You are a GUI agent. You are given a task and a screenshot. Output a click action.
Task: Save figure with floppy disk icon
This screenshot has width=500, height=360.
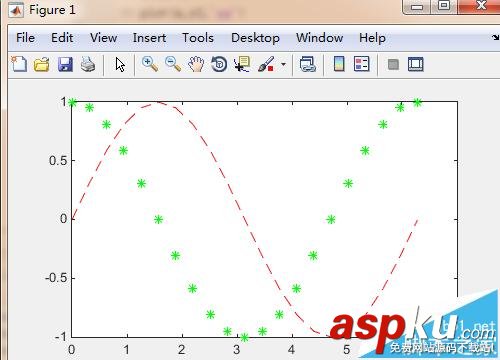pyautogui.click(x=65, y=64)
